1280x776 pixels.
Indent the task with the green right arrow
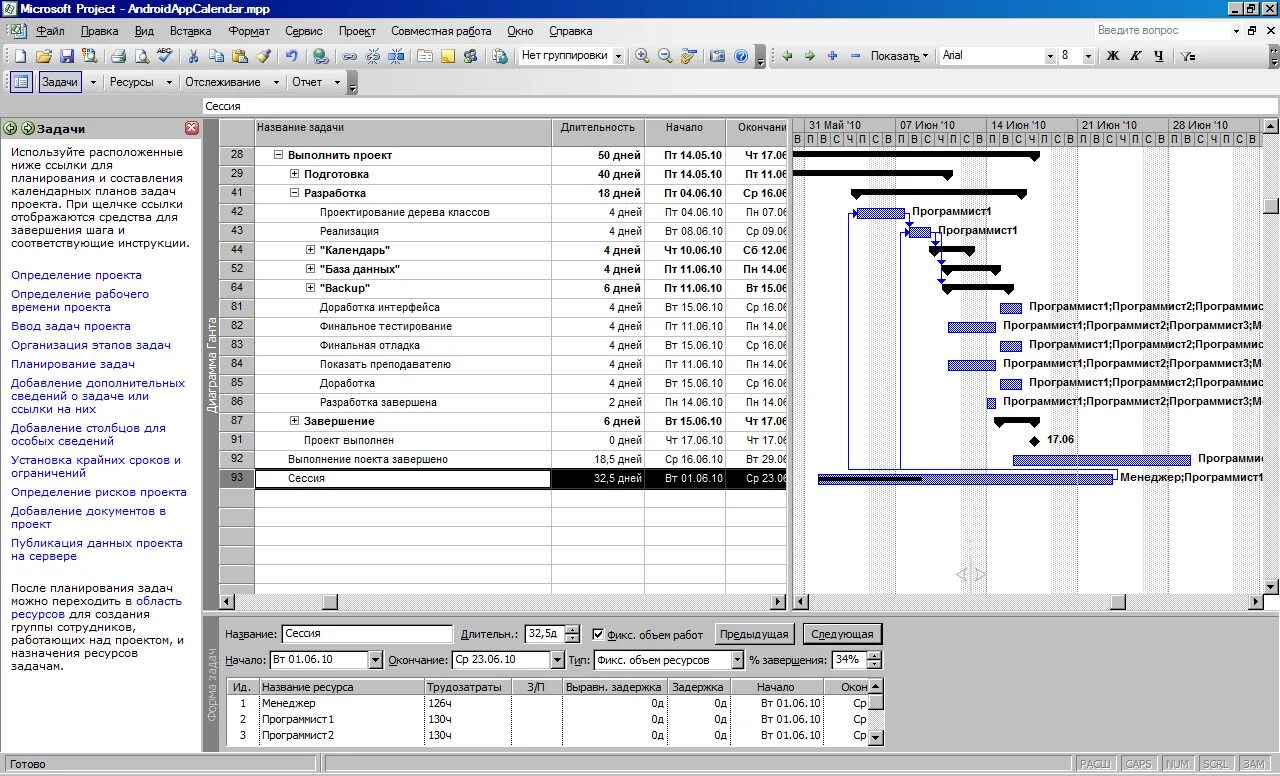tap(810, 56)
